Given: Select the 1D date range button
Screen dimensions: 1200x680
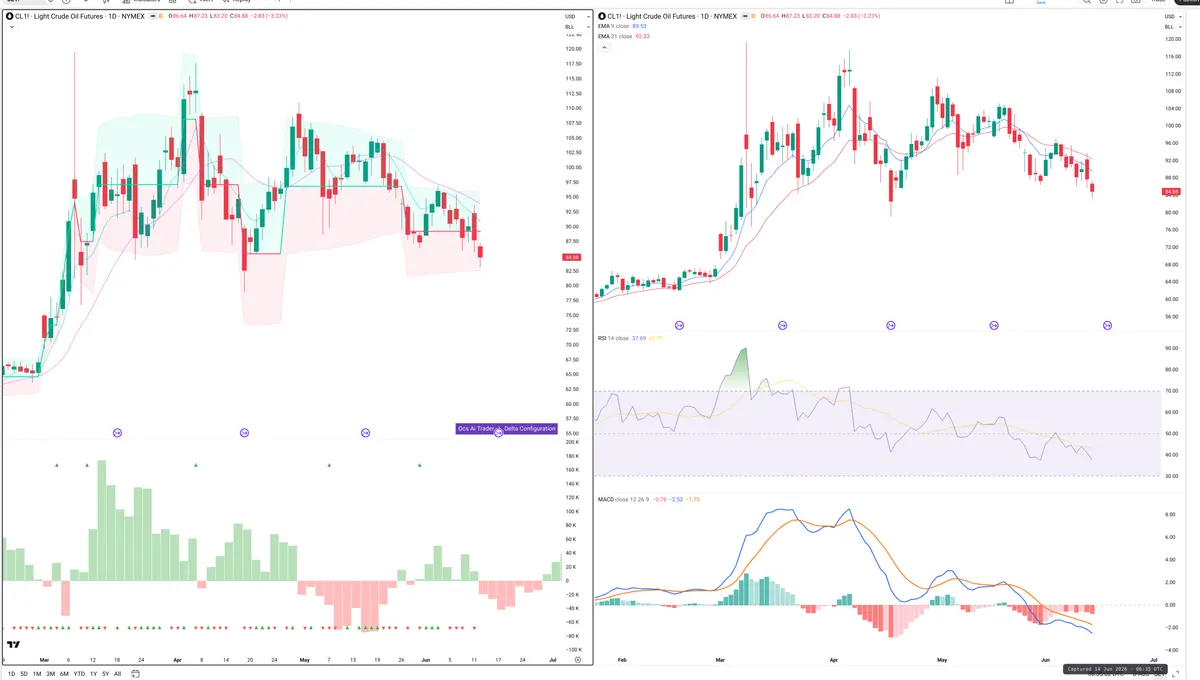Looking at the screenshot, I should (11, 674).
